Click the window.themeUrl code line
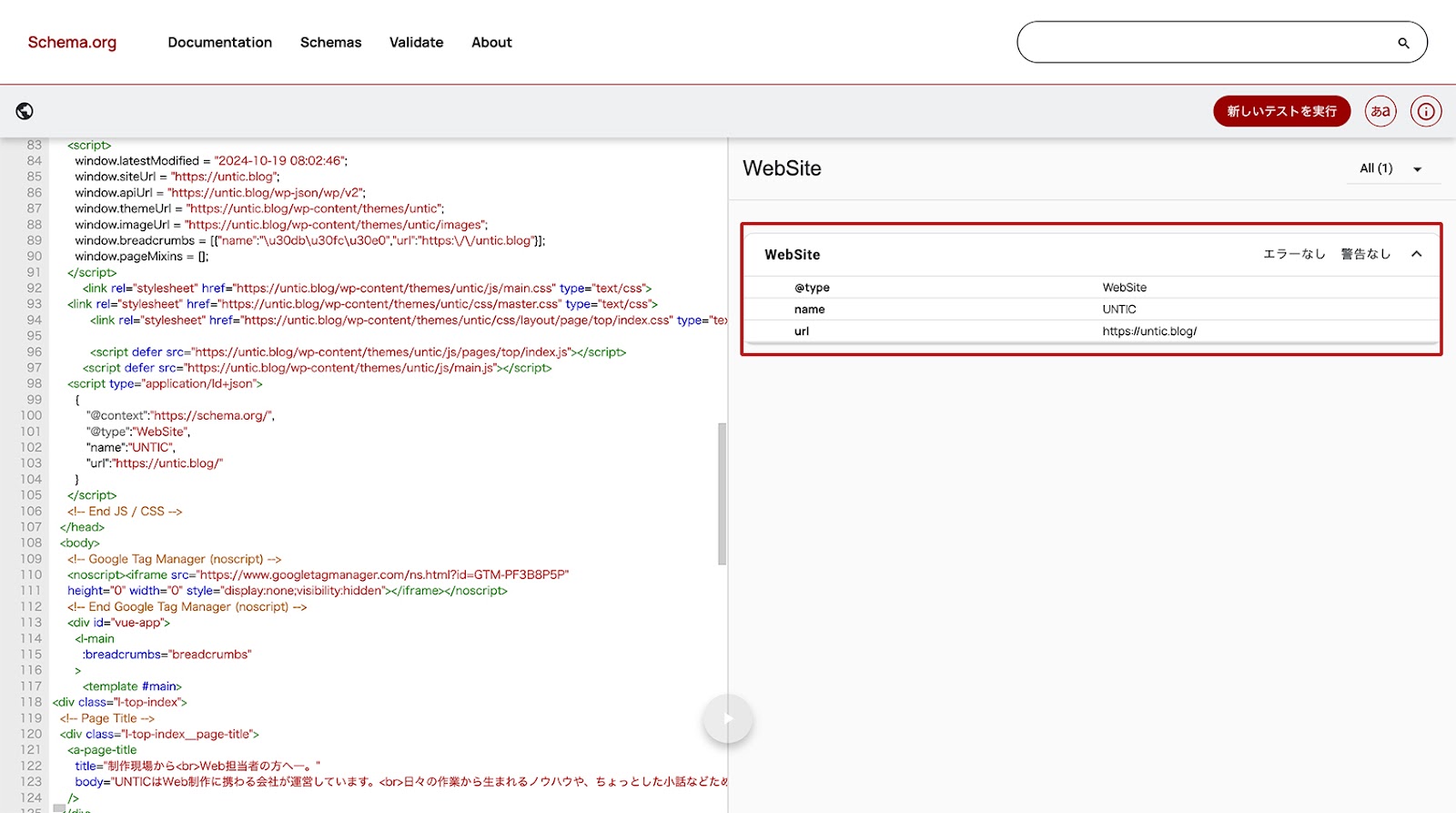The image size is (1456, 813). point(259,208)
